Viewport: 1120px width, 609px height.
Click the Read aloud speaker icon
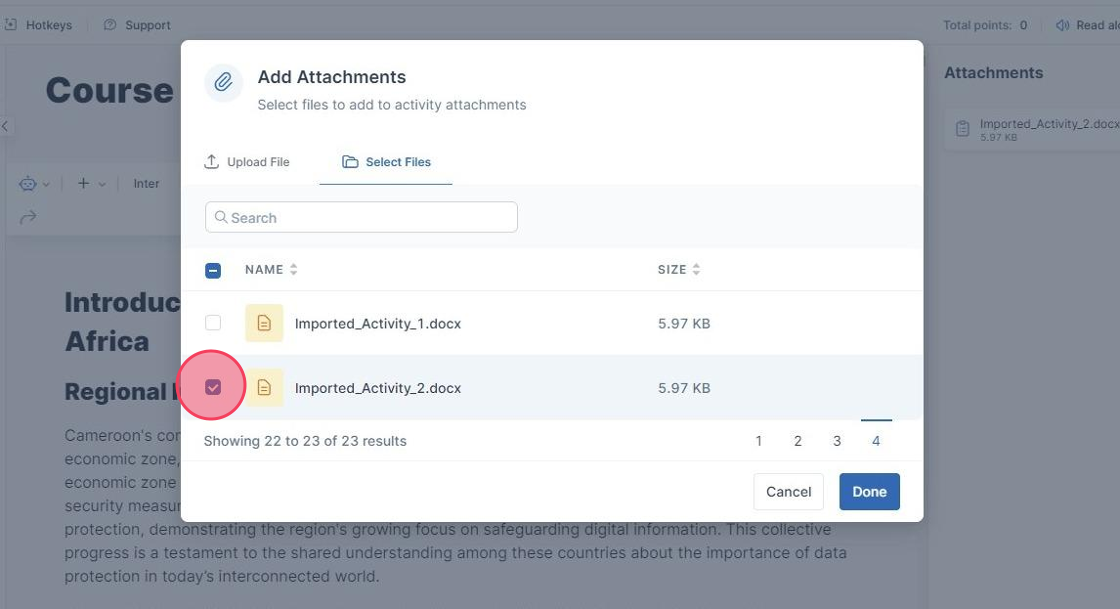[1063, 25]
